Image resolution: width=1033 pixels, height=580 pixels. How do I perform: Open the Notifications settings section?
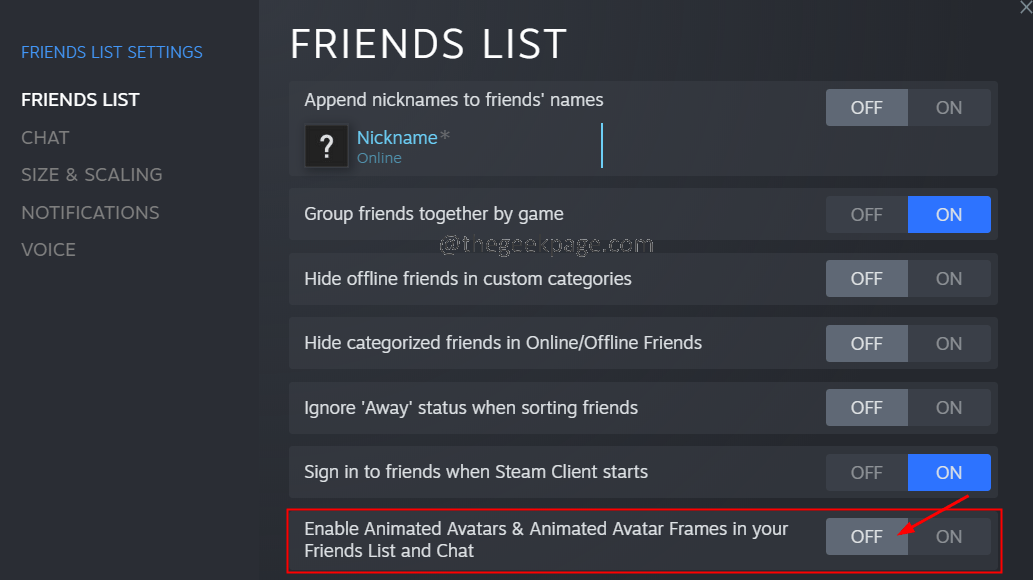pyautogui.click(x=90, y=212)
